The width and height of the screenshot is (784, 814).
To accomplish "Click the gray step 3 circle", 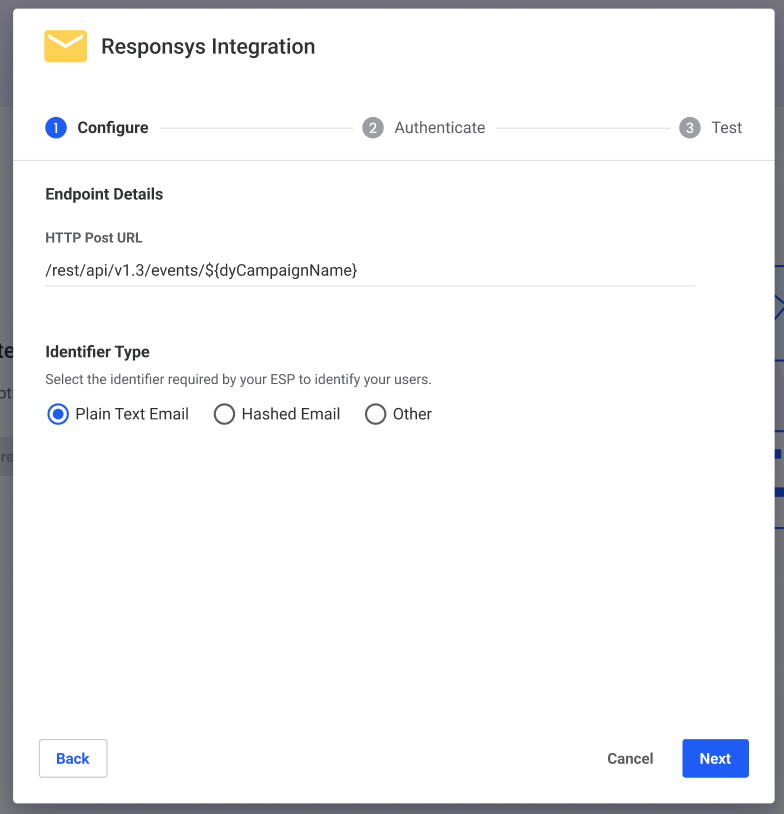I will pyautogui.click(x=690, y=128).
